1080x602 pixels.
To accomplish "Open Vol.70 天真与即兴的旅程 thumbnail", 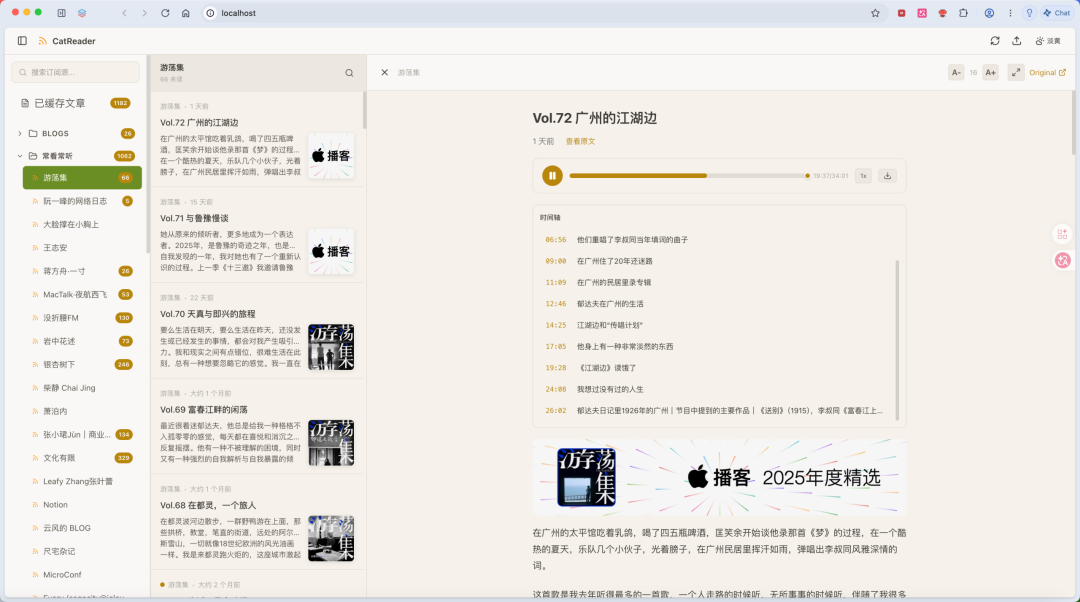I will (331, 347).
